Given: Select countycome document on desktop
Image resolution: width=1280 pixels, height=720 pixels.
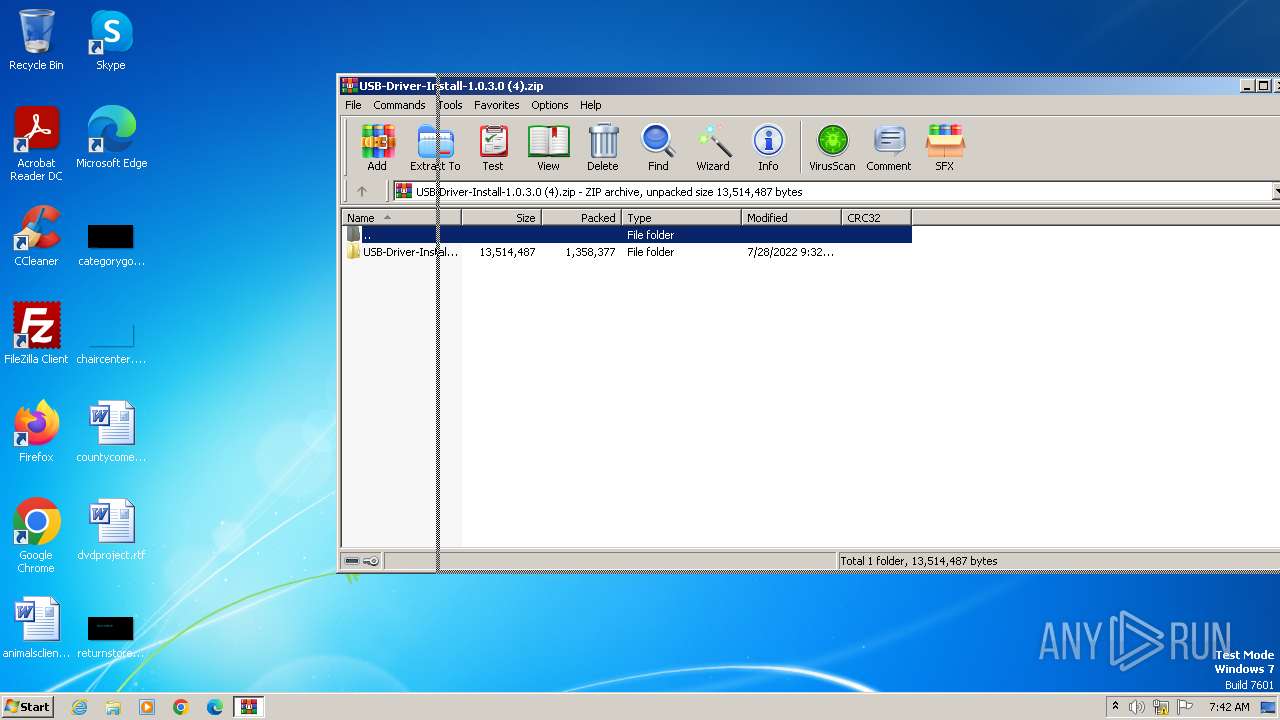Looking at the screenshot, I should pos(111,432).
